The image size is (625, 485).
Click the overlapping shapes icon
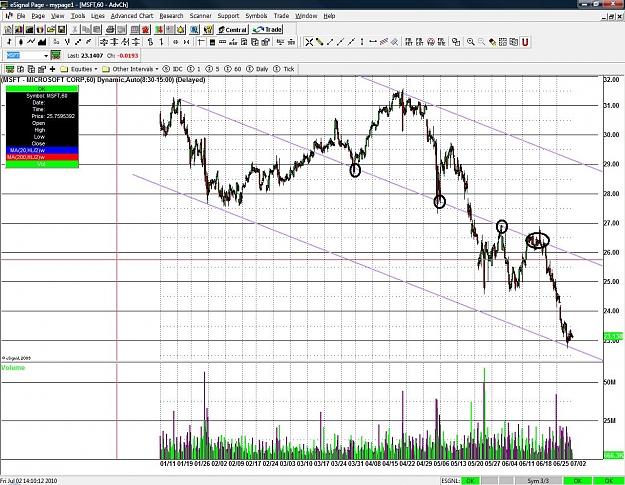pyautogui.click(x=456, y=42)
